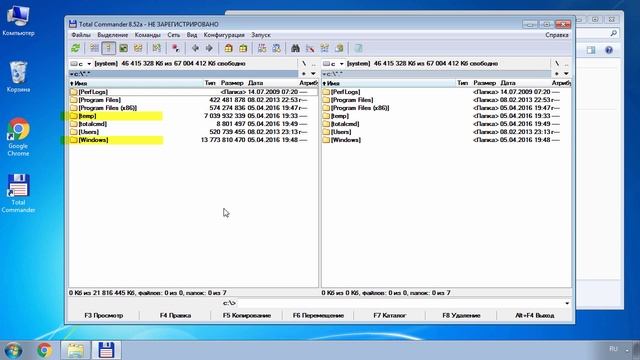Open the notepad toolbar icon
Image resolution: width=640 pixels, height=360 pixels.
pyautogui.click(x=358, y=48)
